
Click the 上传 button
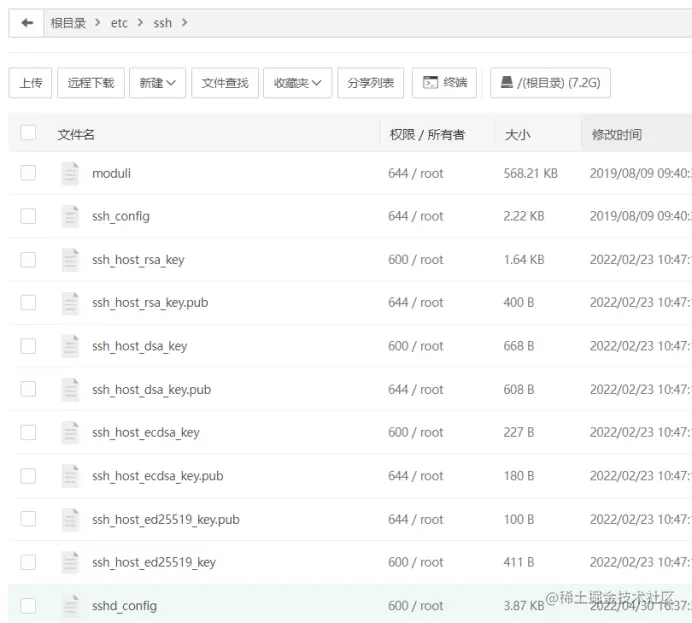(30, 83)
